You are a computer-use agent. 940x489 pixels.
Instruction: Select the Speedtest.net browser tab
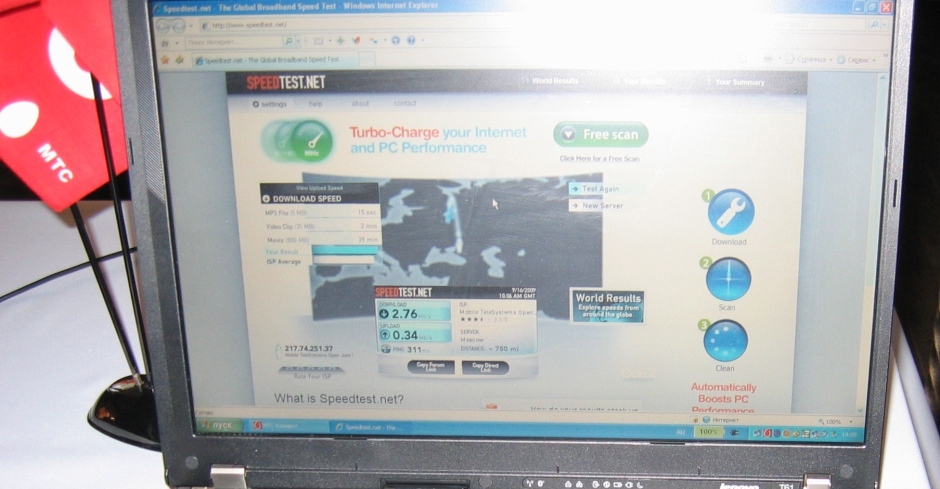point(275,60)
